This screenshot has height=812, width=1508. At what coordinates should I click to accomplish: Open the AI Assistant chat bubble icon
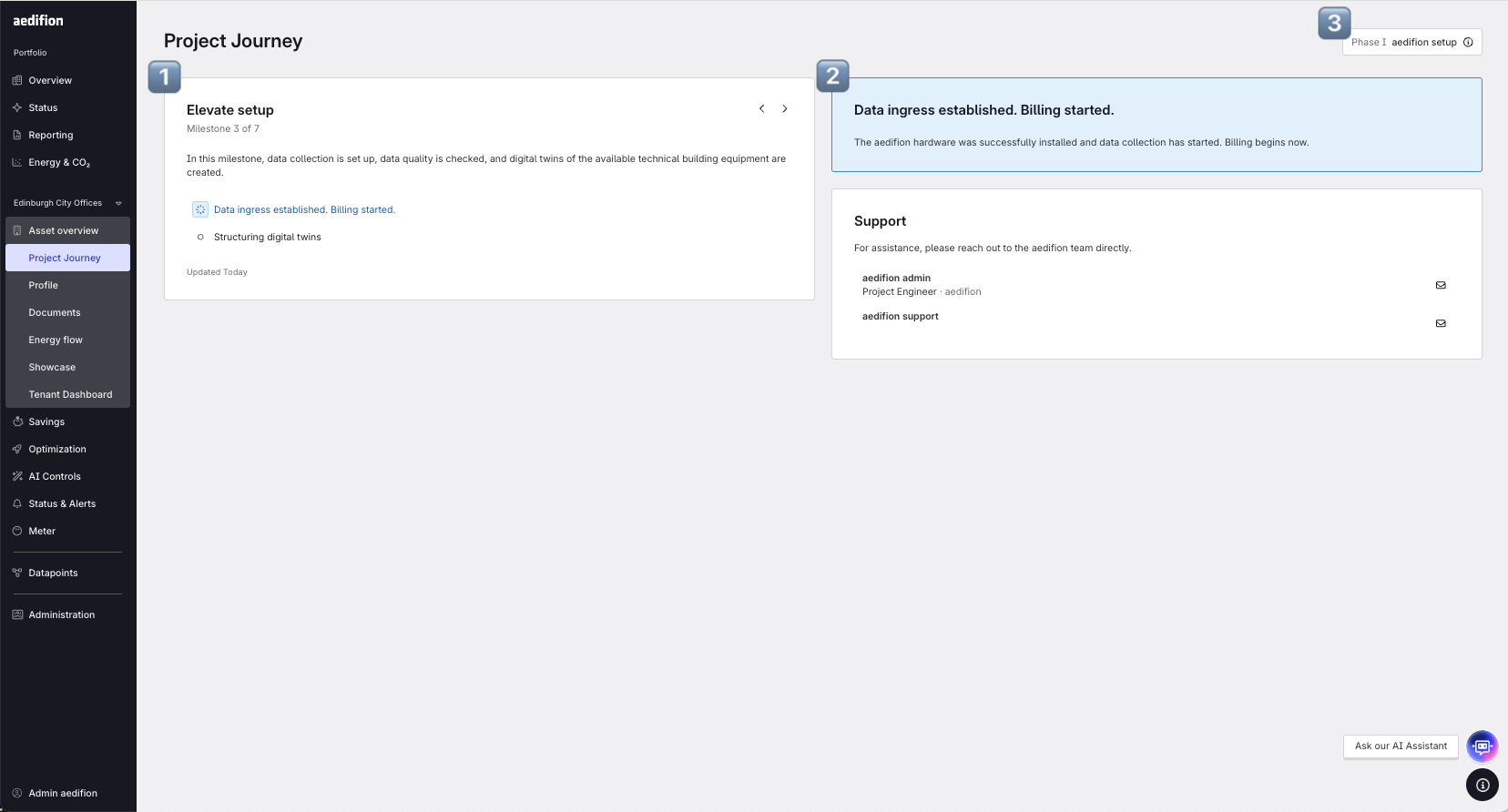click(1482, 746)
